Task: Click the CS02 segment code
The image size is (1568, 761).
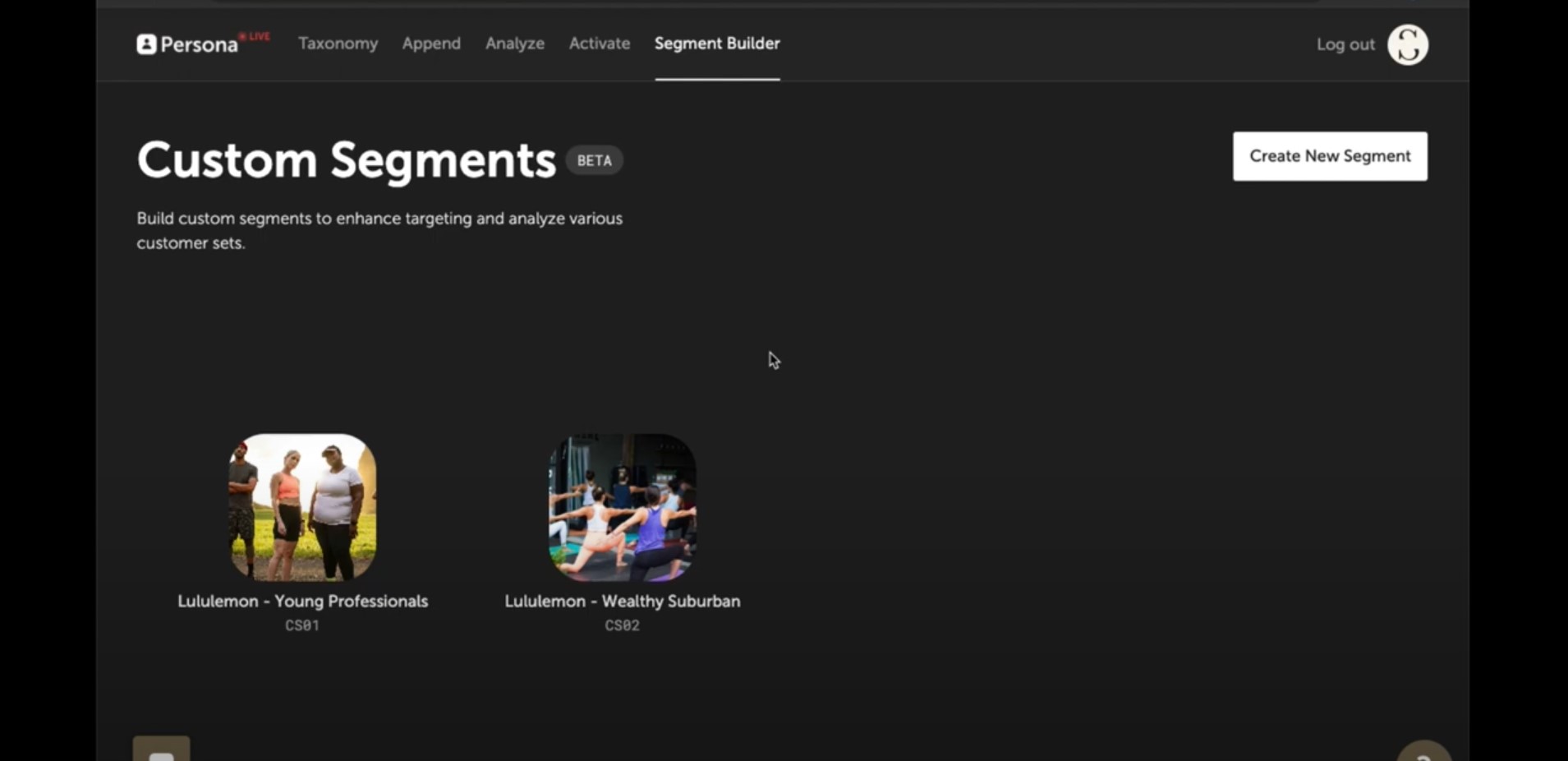Action: (623, 625)
